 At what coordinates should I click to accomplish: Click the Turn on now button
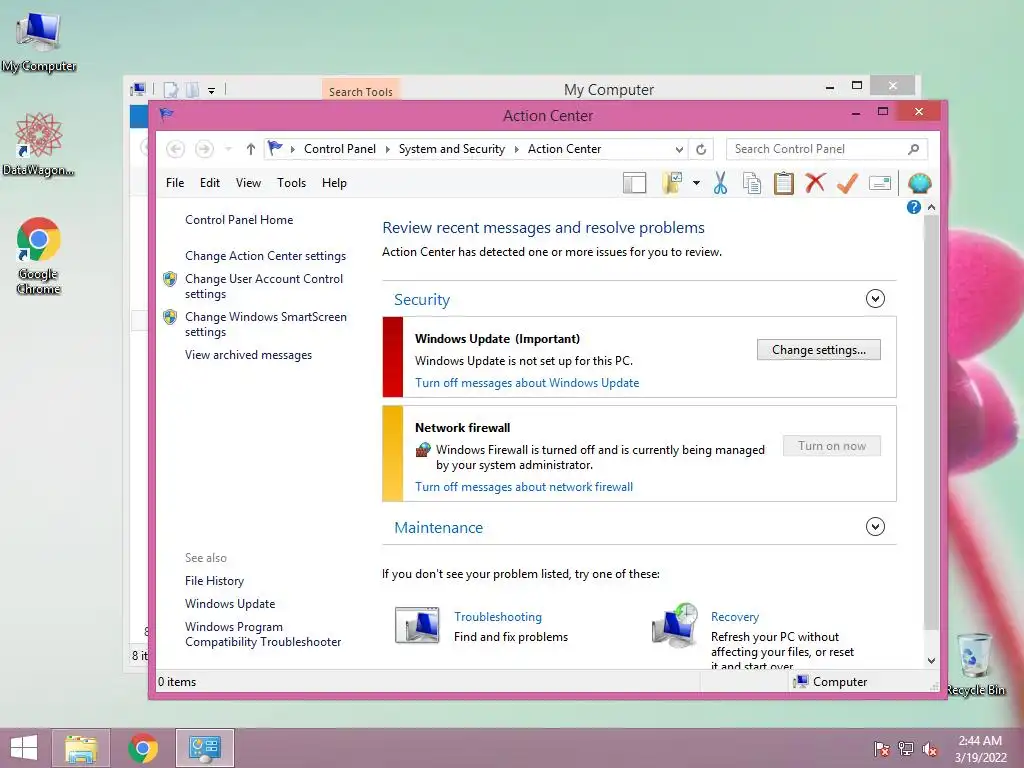click(832, 446)
